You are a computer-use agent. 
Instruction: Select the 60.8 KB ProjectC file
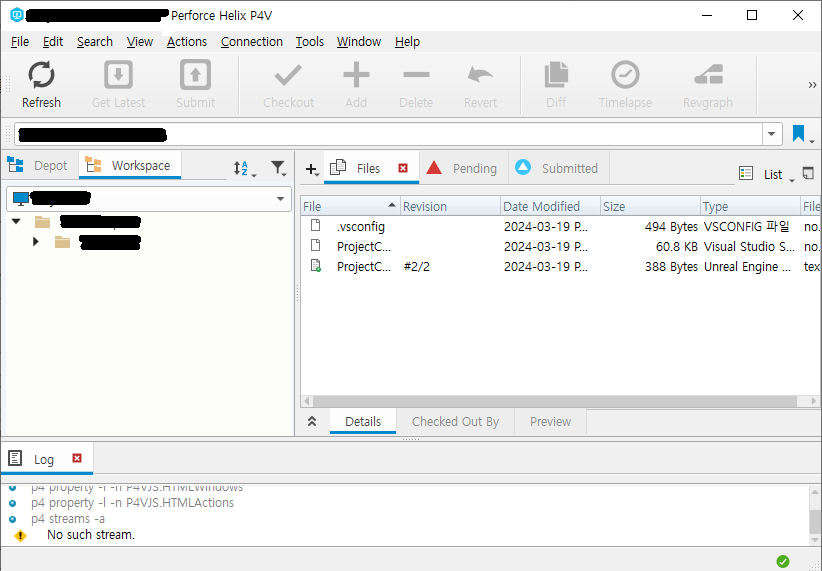[561, 246]
